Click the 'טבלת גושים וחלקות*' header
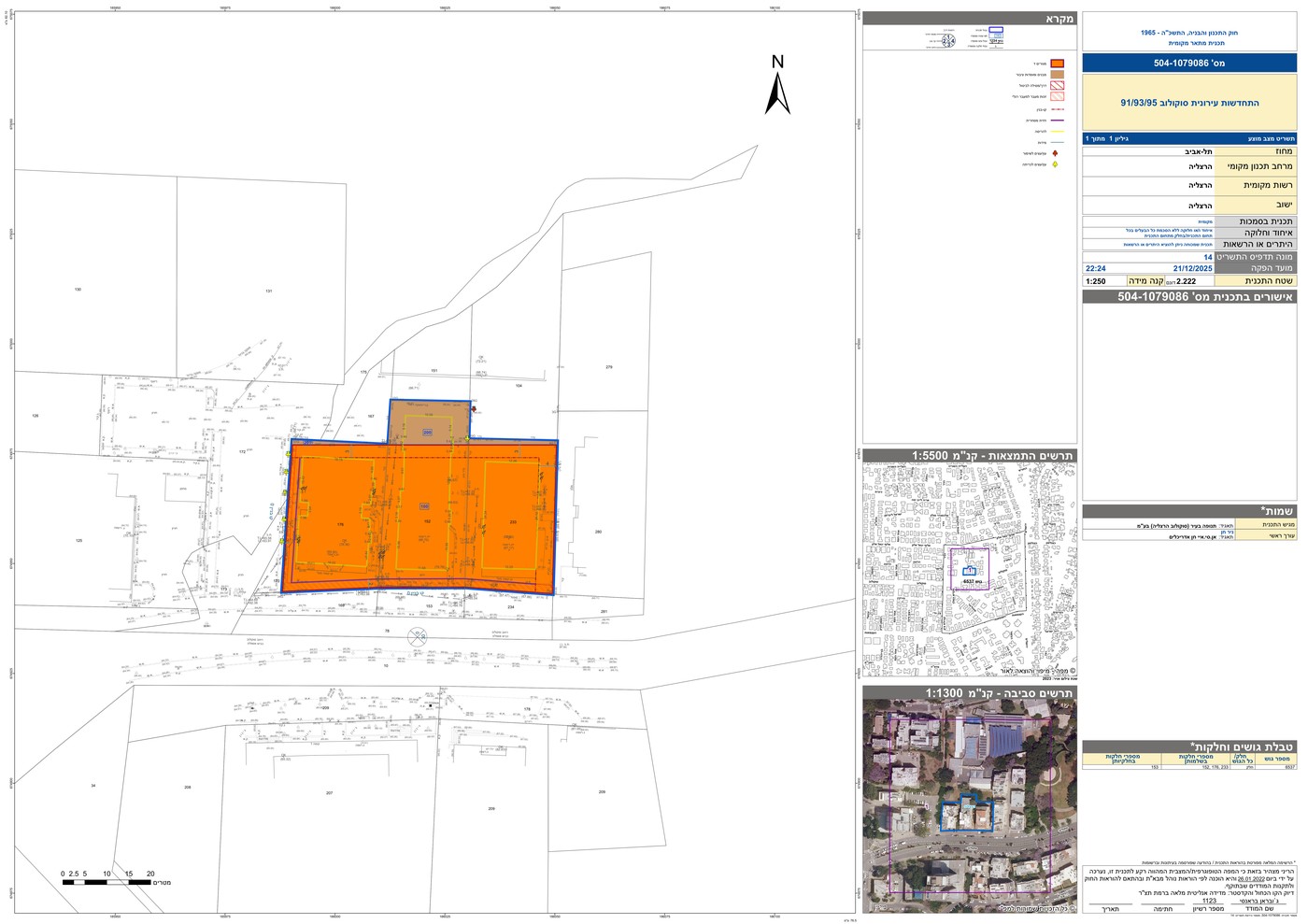The image size is (1308, 924). (1189, 746)
